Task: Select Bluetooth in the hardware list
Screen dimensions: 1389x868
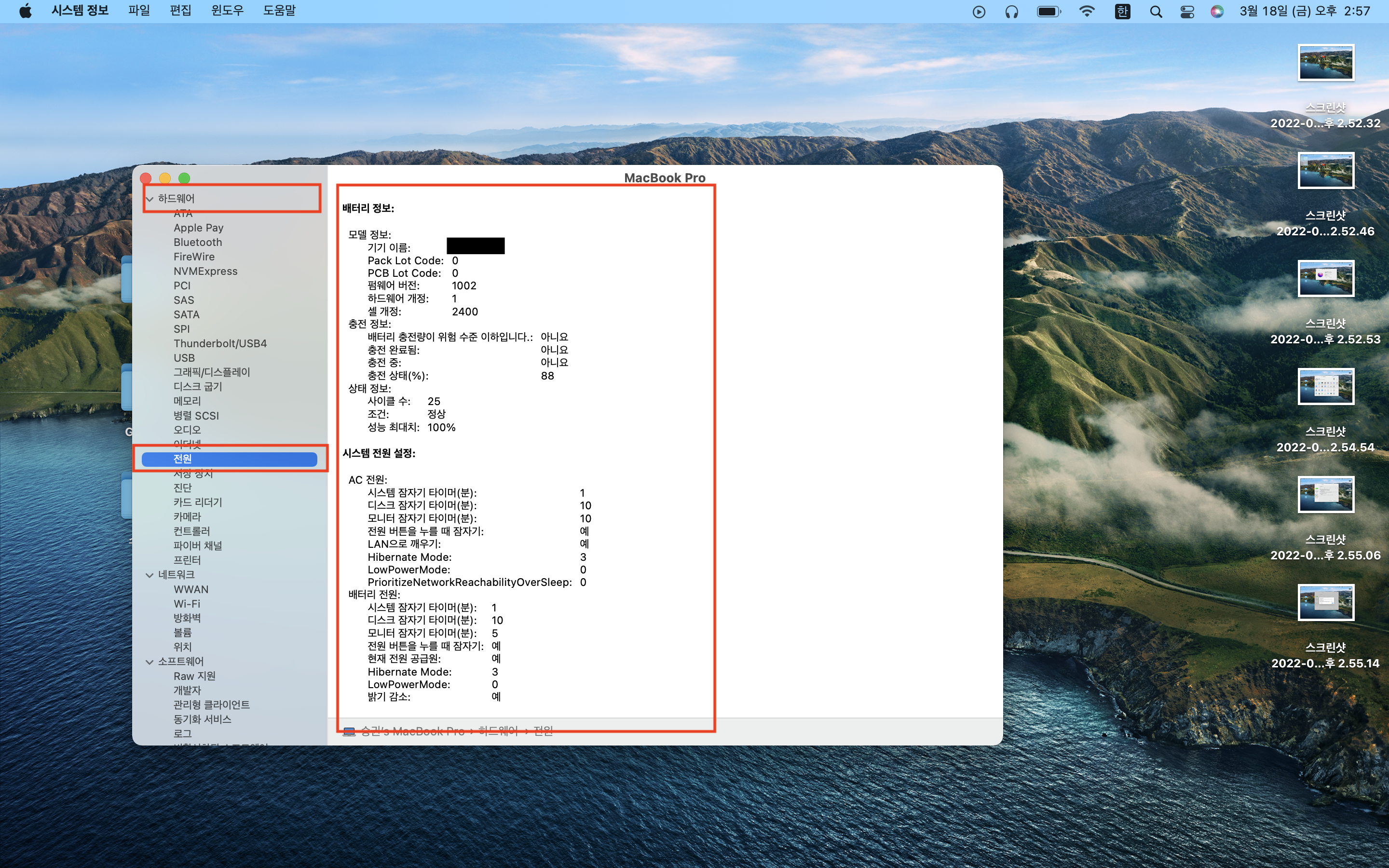Action: pyautogui.click(x=197, y=242)
